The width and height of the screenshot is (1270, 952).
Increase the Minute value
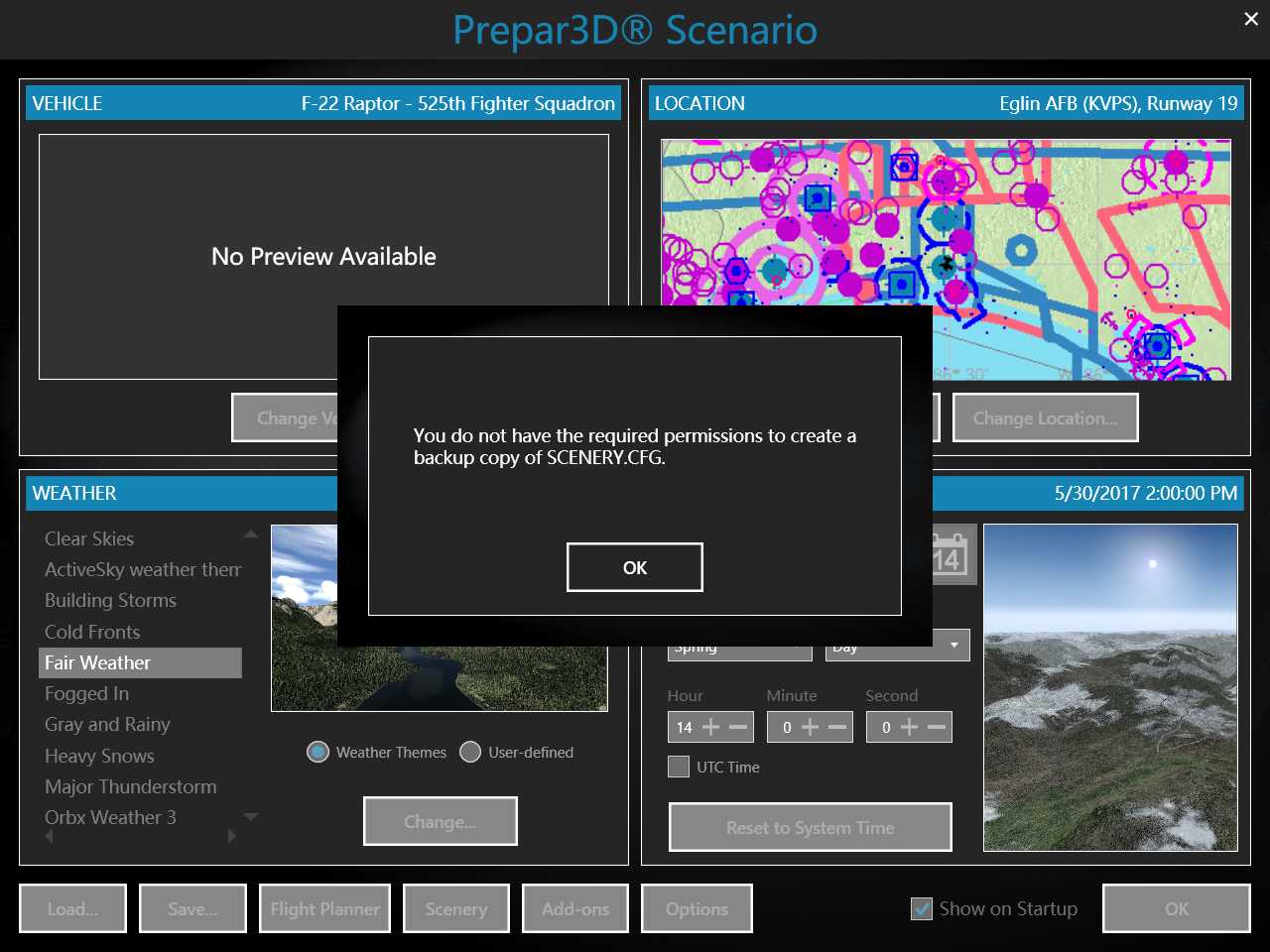pos(811,727)
